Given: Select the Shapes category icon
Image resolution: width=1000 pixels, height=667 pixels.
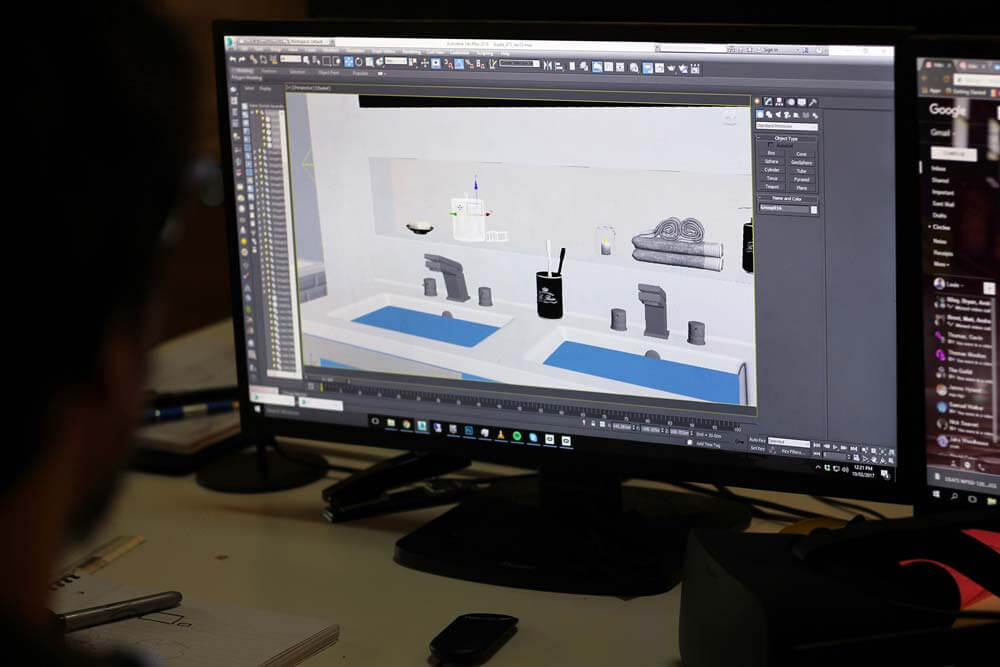Looking at the screenshot, I should tap(769, 115).
